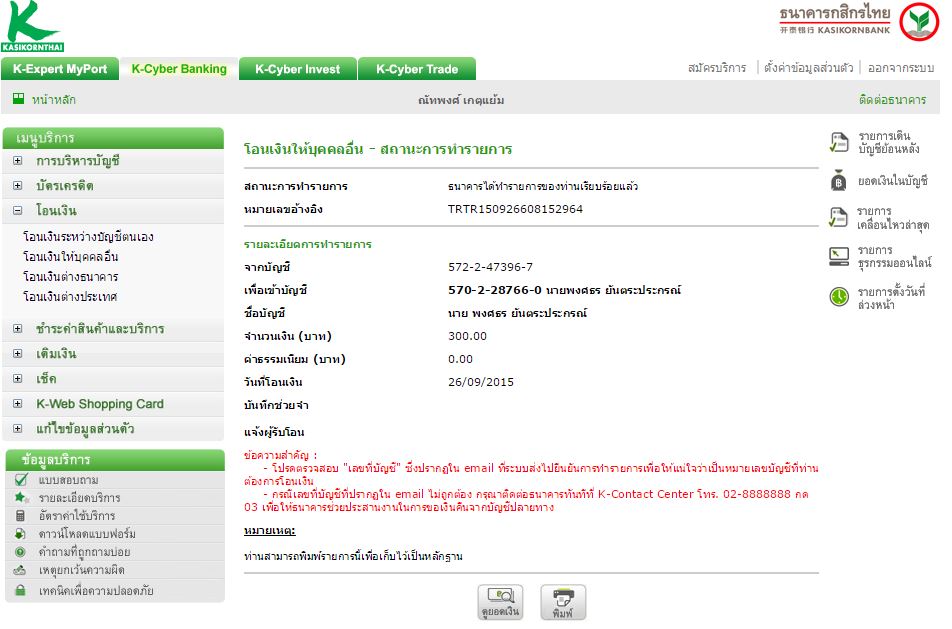Click the ตั้งค่าข้อมูลส่วนตัว link
This screenshot has width=952, height=629.
(809, 67)
